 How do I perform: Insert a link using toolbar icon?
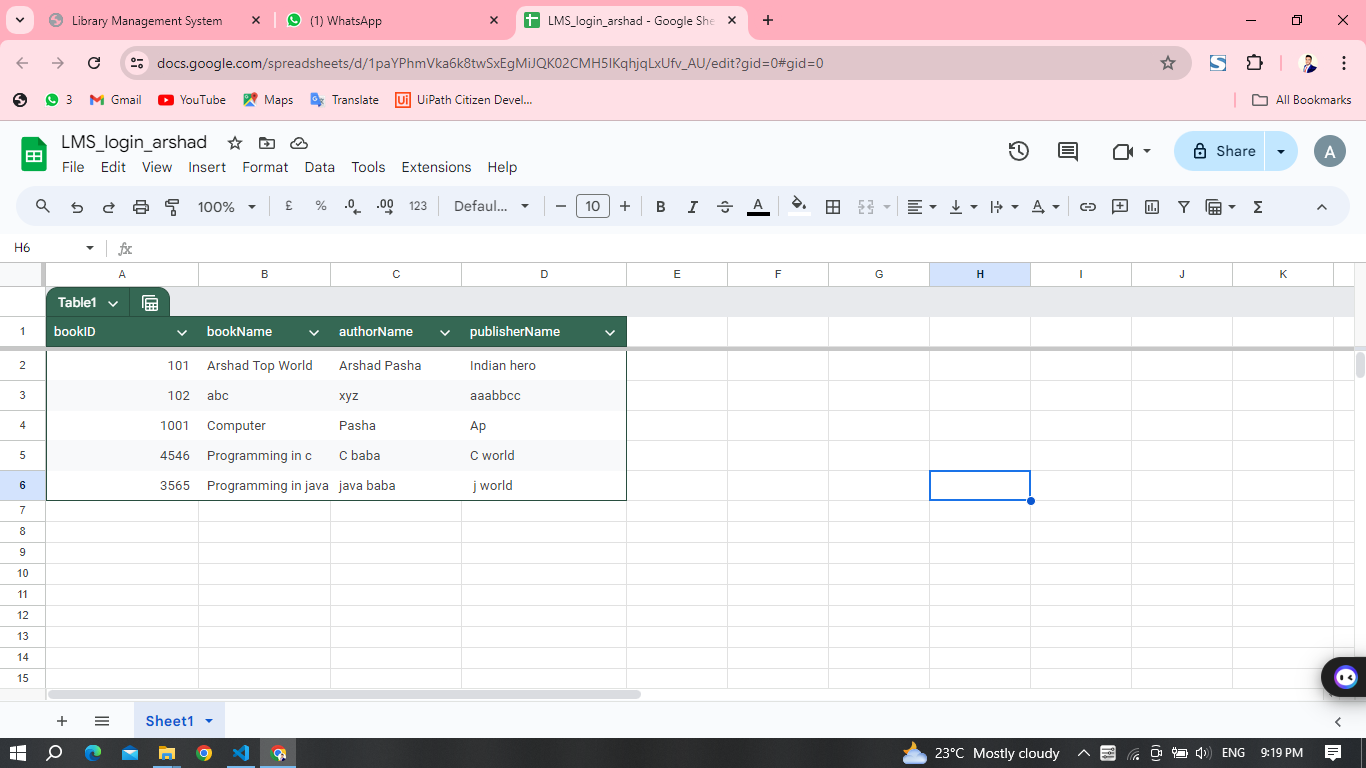coord(1088,207)
